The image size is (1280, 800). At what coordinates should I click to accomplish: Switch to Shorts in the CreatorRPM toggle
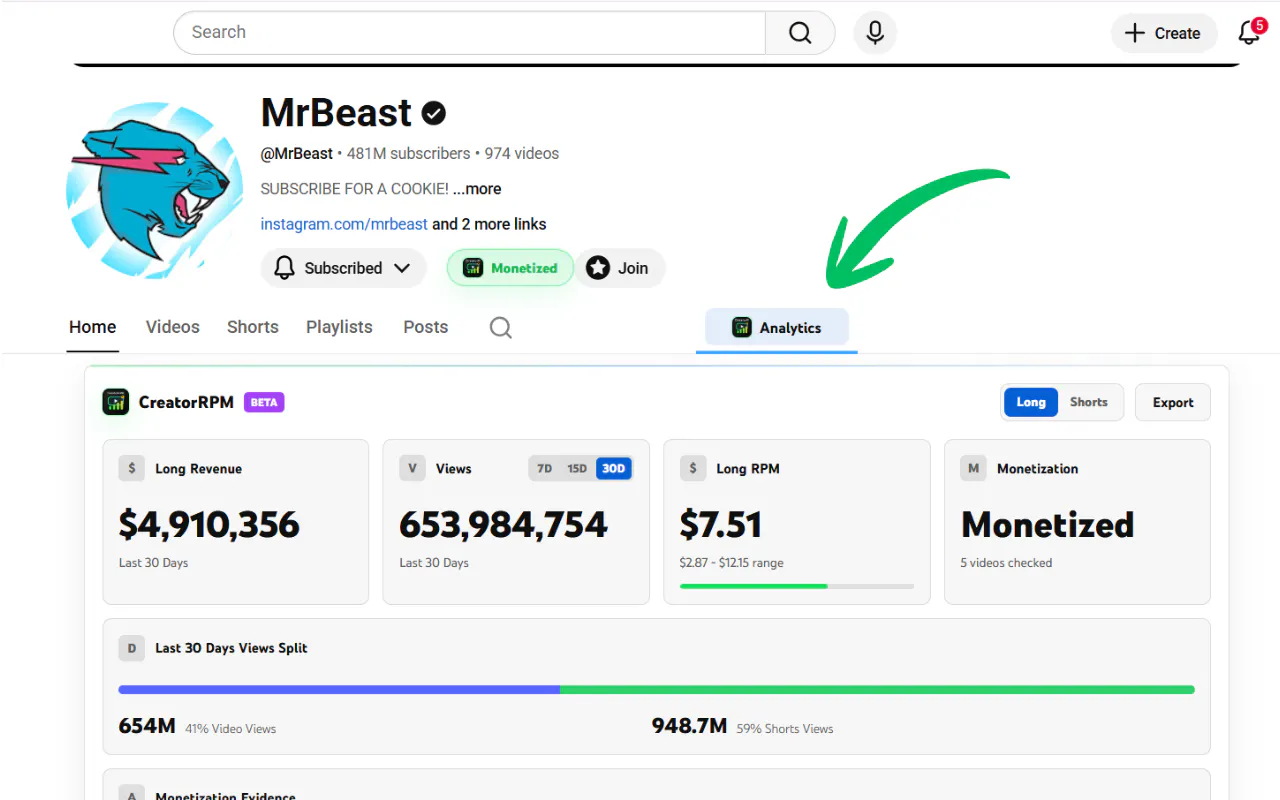pyautogui.click(x=1089, y=402)
